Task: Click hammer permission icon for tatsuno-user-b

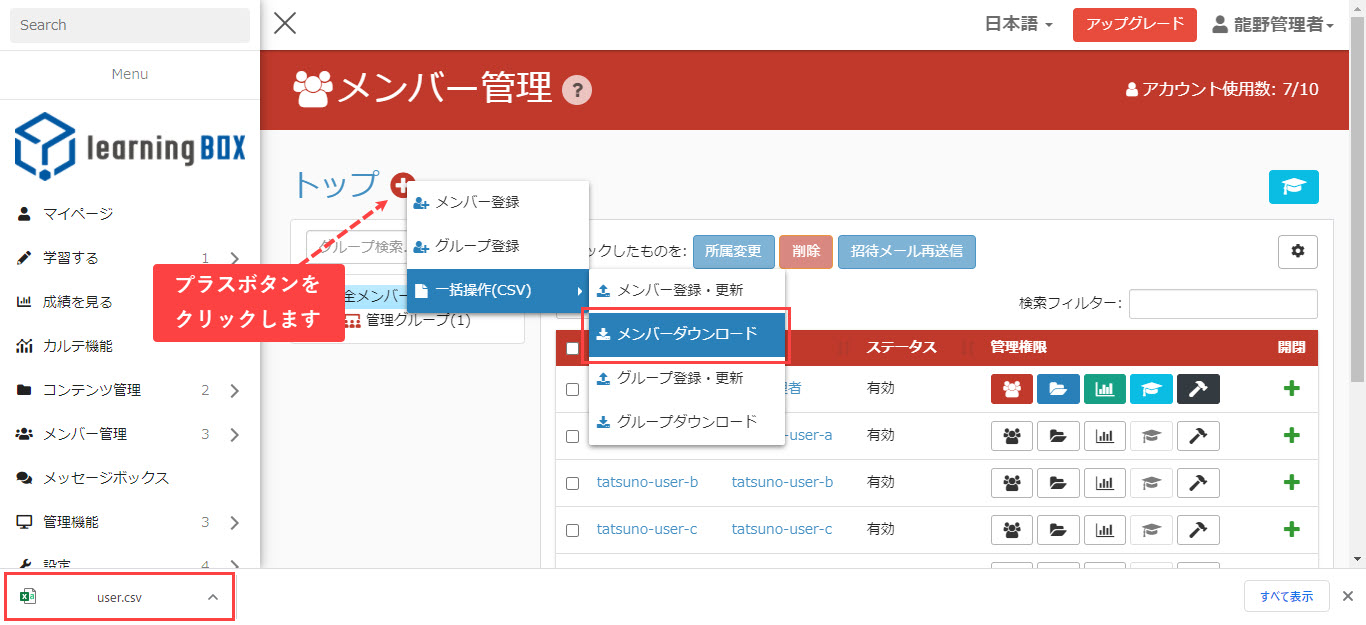Action: 1197,483
